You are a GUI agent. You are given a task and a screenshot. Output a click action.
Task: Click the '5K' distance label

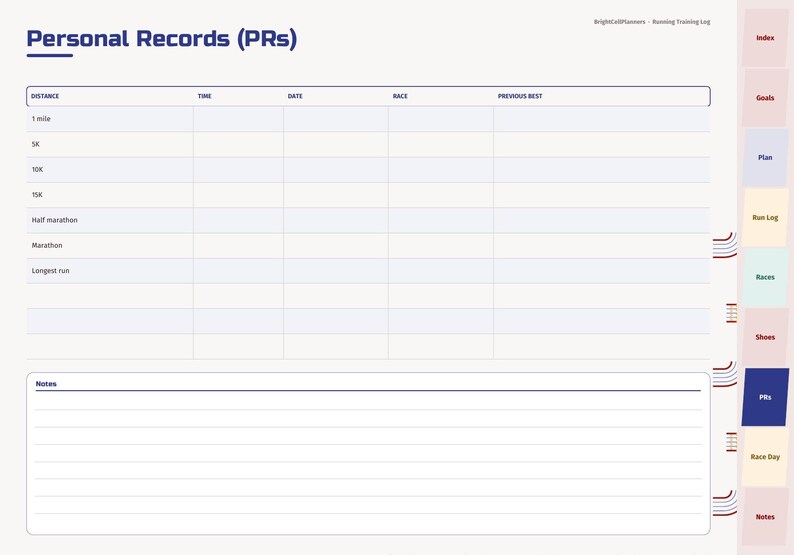[35, 144]
